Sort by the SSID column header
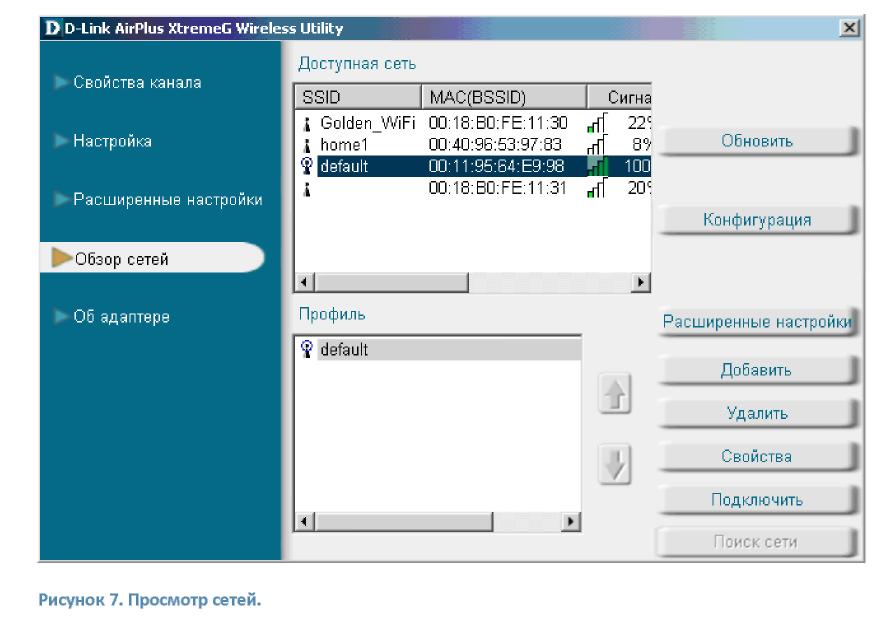Viewport: 872px width, 619px height. coord(358,97)
